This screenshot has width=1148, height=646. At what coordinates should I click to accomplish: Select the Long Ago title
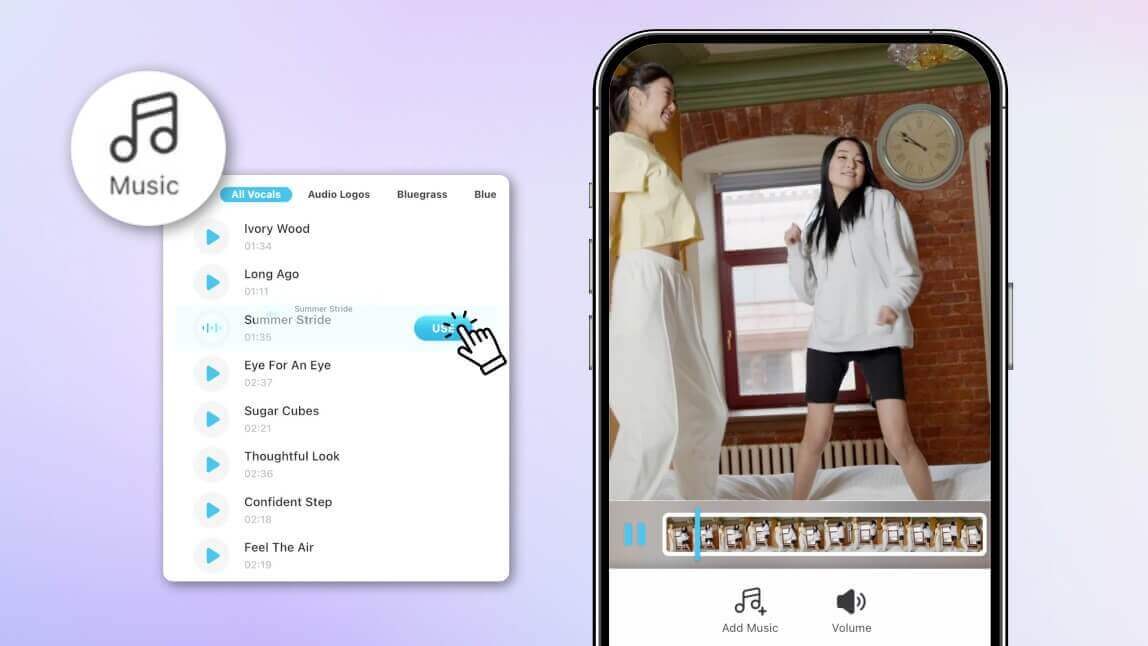[271, 274]
